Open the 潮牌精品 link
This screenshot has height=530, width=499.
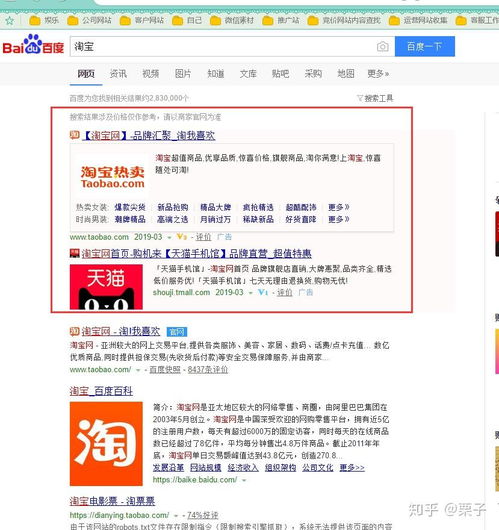tap(130, 219)
